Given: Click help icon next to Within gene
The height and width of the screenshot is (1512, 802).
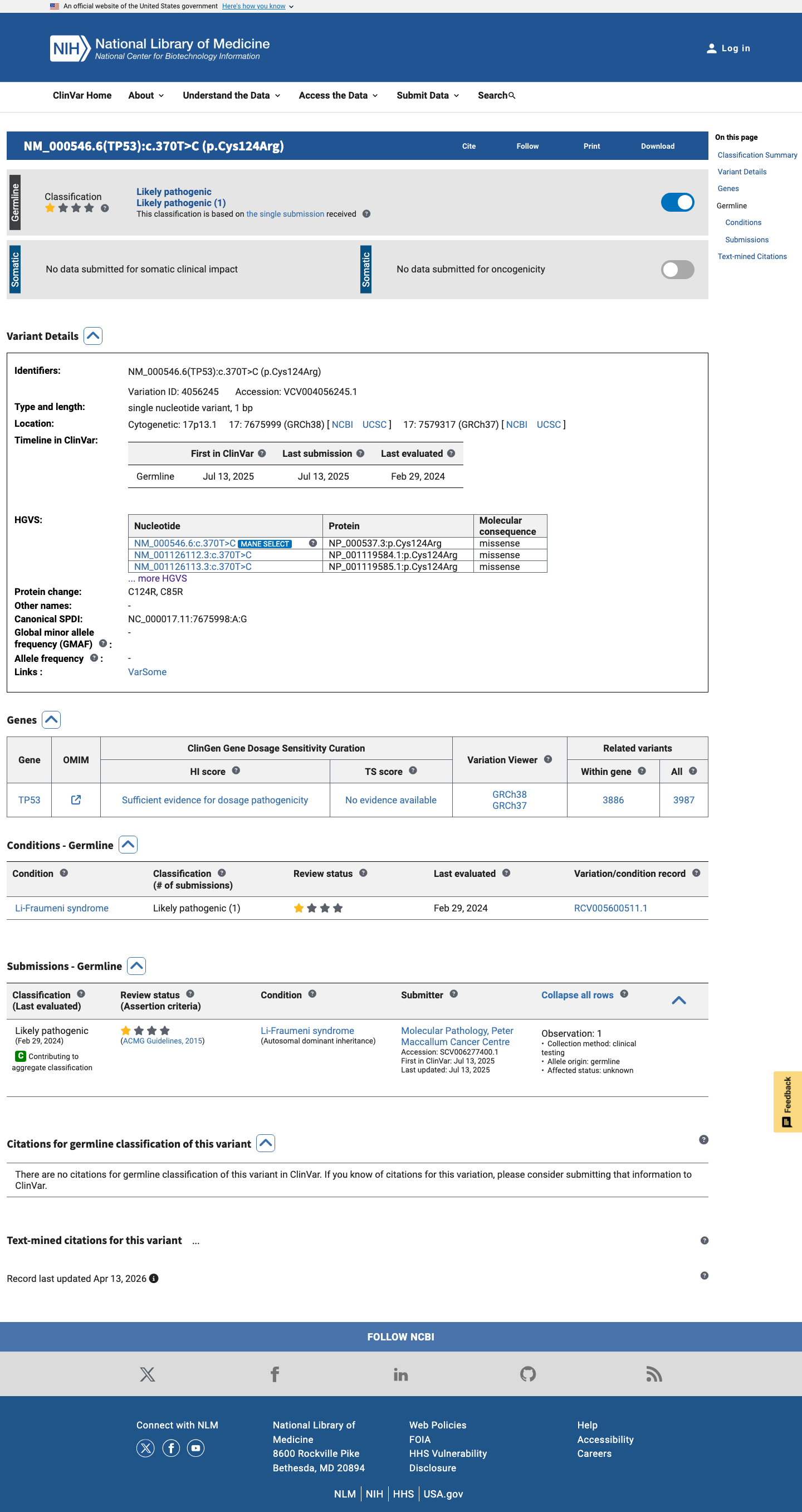Looking at the screenshot, I should [x=642, y=770].
